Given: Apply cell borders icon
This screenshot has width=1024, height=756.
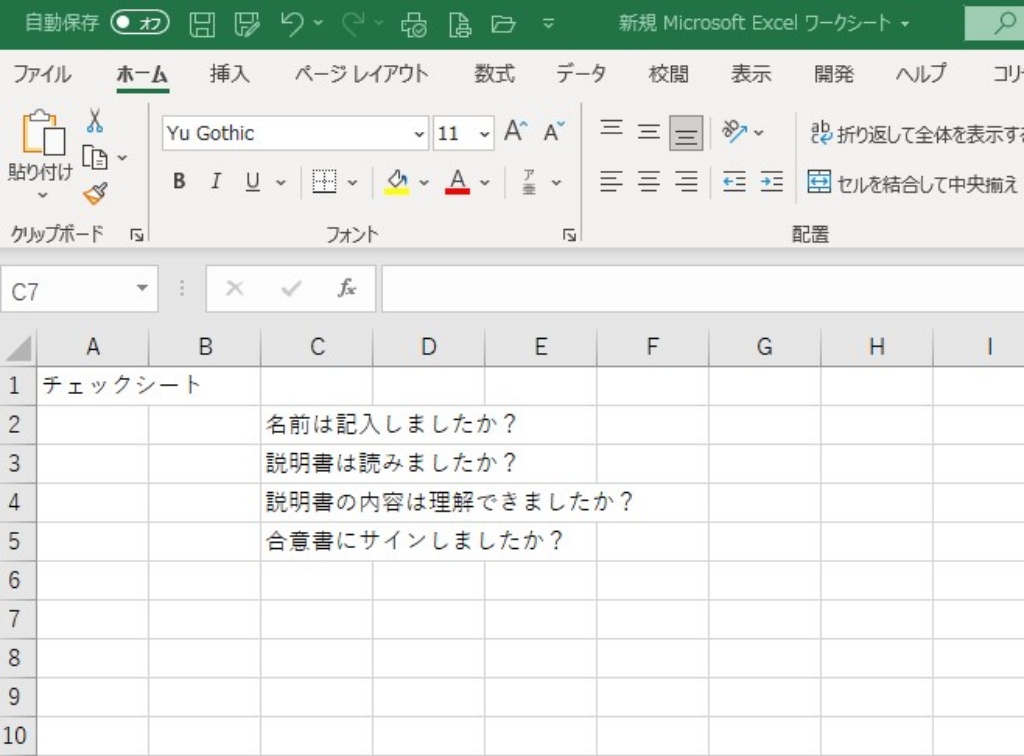Looking at the screenshot, I should (x=324, y=182).
